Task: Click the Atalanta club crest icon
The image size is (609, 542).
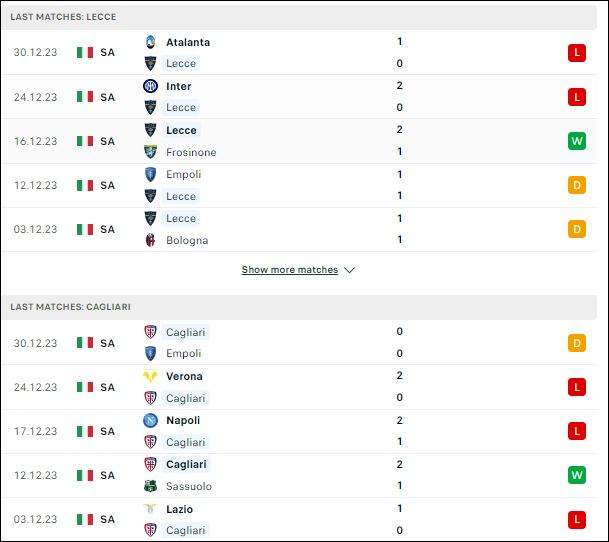Action: [150, 42]
